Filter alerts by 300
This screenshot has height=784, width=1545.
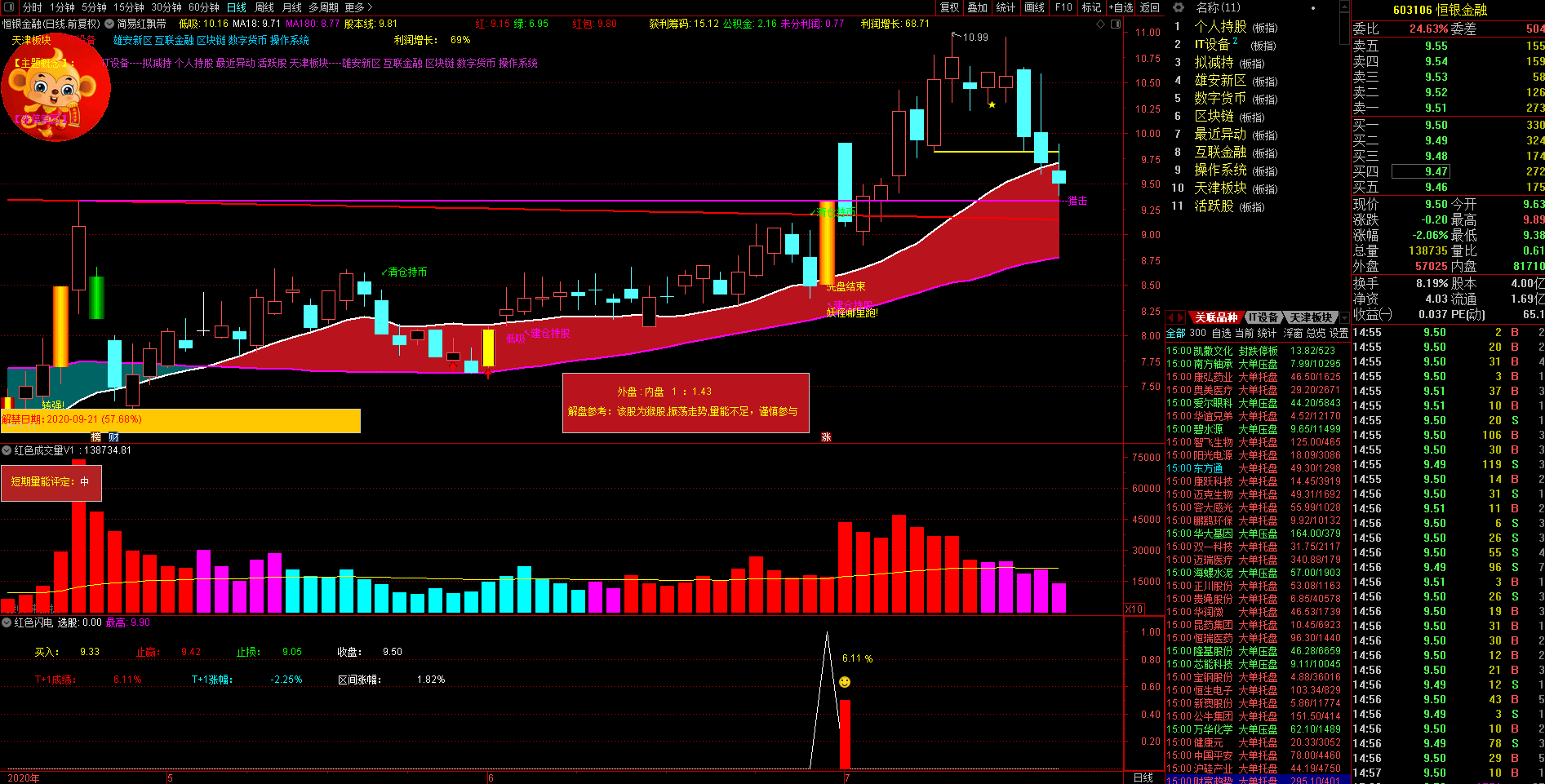coord(1197,333)
